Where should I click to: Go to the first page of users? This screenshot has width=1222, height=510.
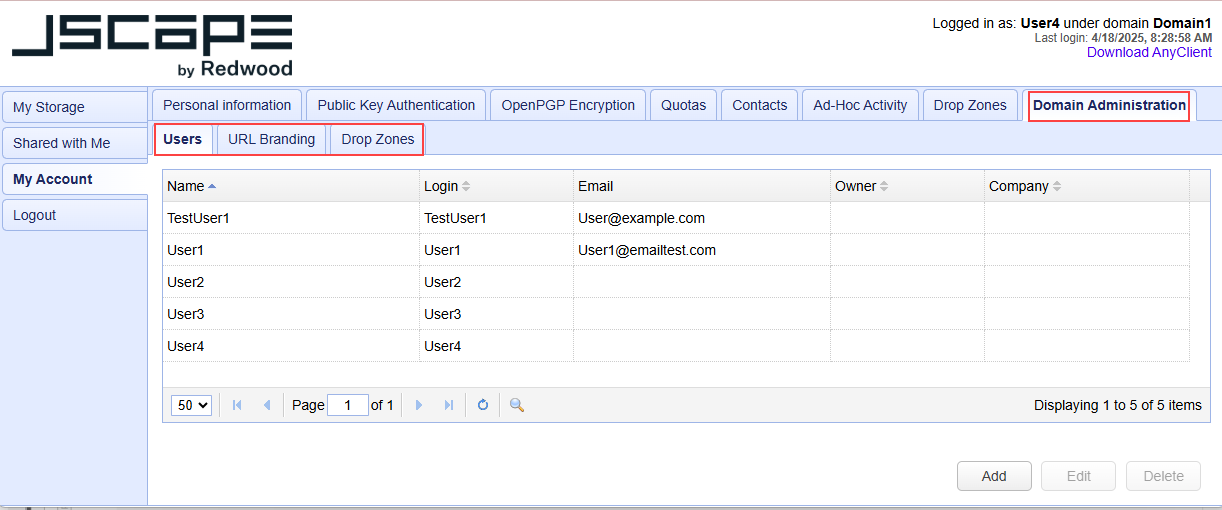coord(237,405)
